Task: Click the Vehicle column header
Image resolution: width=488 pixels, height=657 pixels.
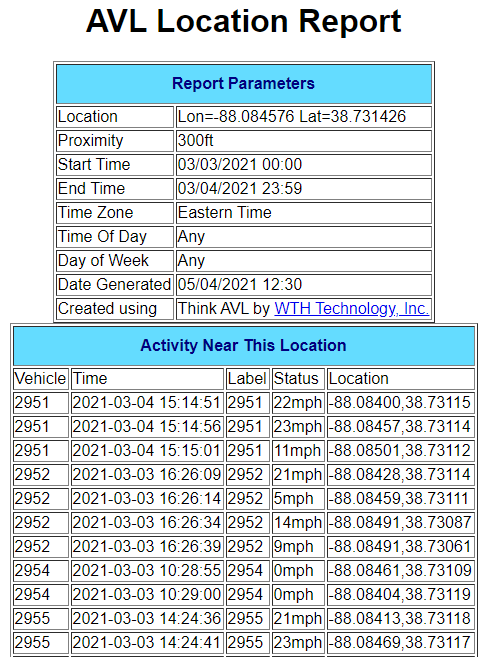Action: coord(41,379)
